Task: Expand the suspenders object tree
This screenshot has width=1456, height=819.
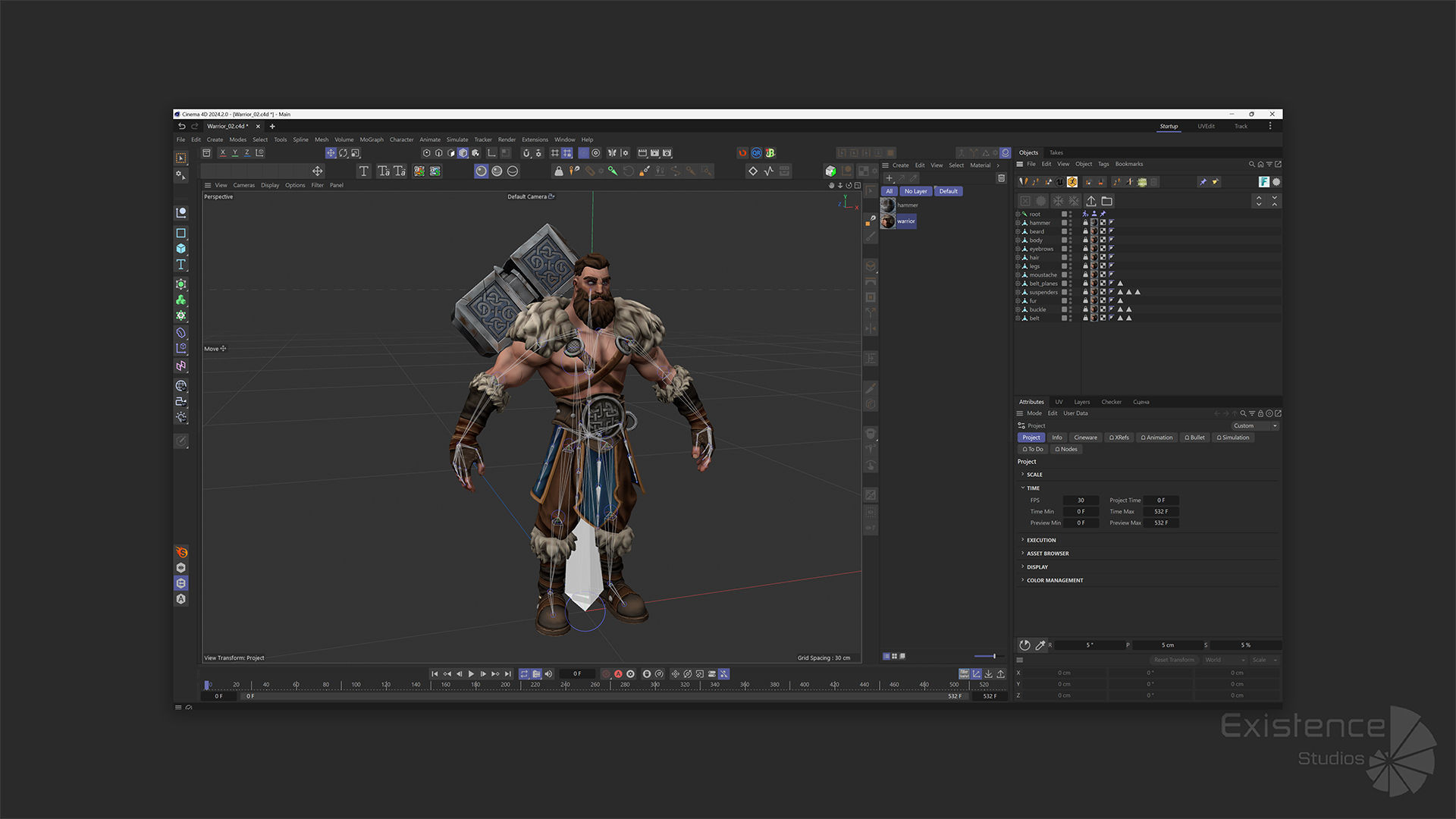Action: tap(1018, 293)
